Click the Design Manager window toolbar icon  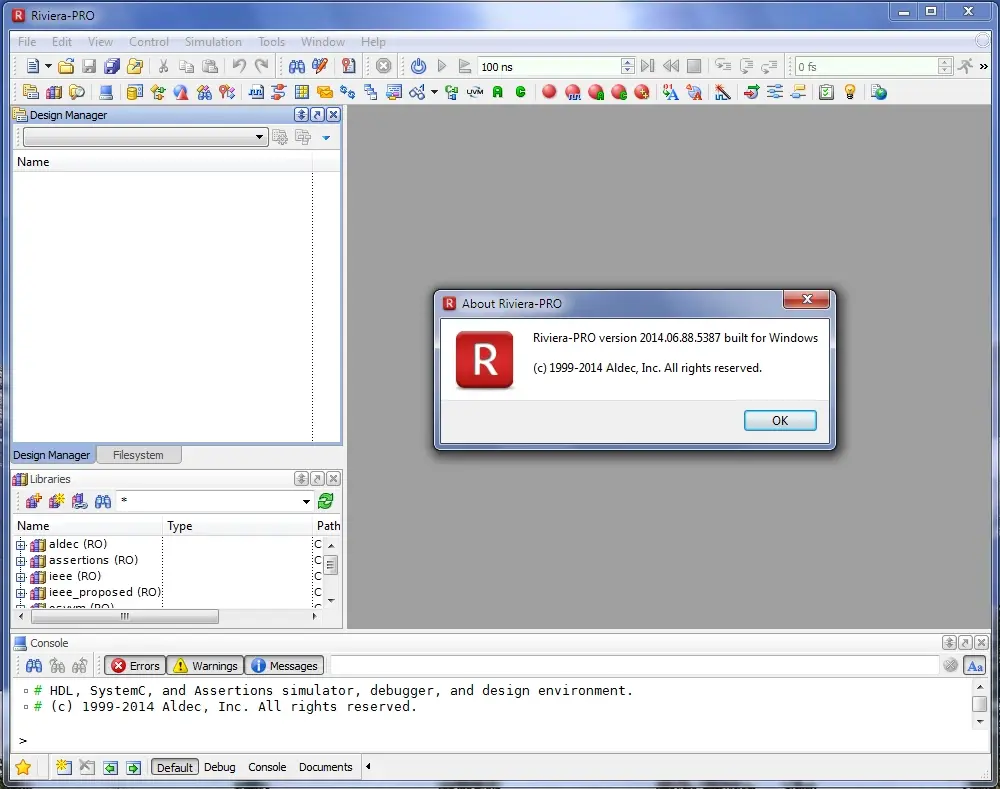30,92
